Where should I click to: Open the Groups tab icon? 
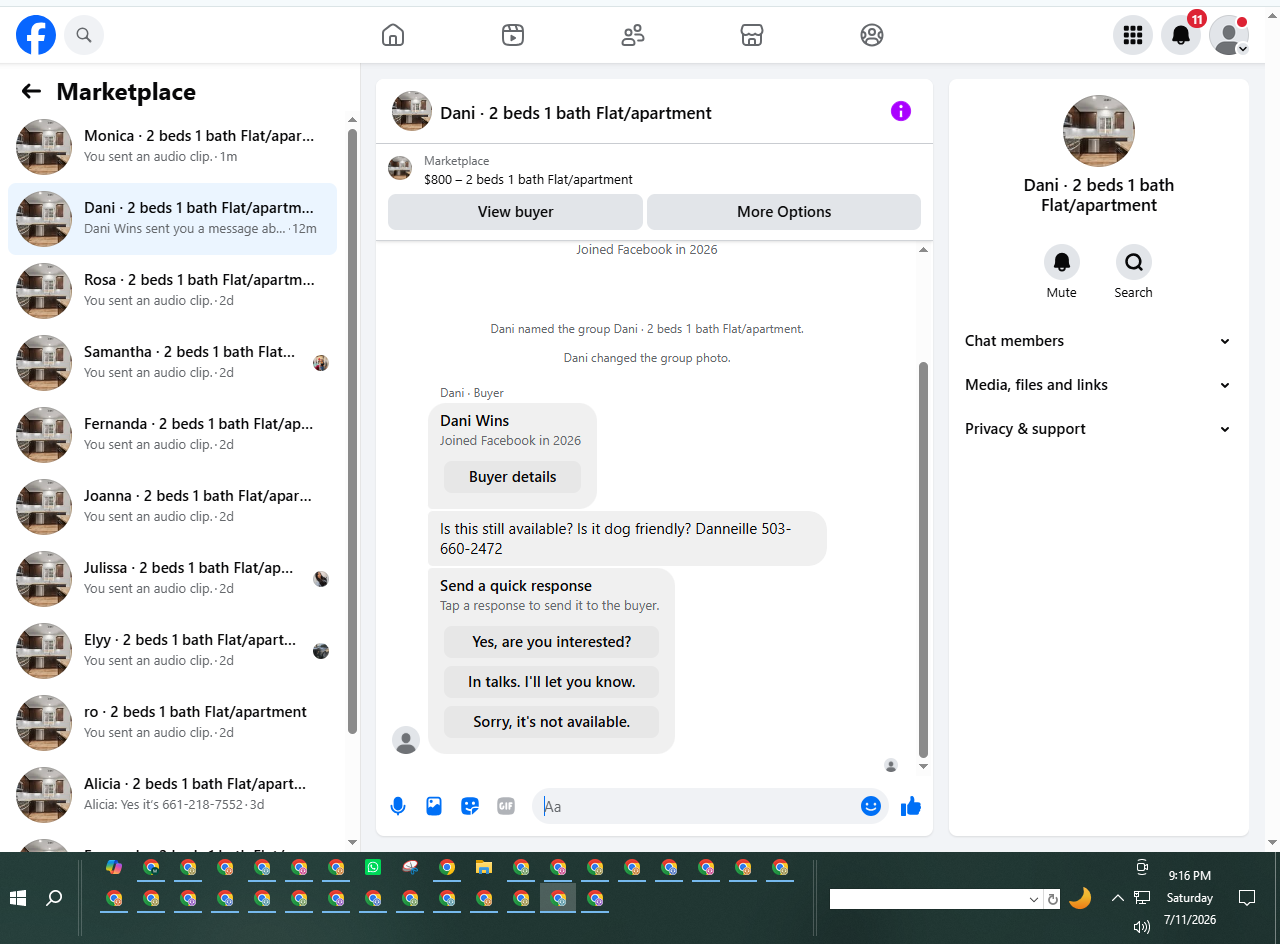(872, 35)
